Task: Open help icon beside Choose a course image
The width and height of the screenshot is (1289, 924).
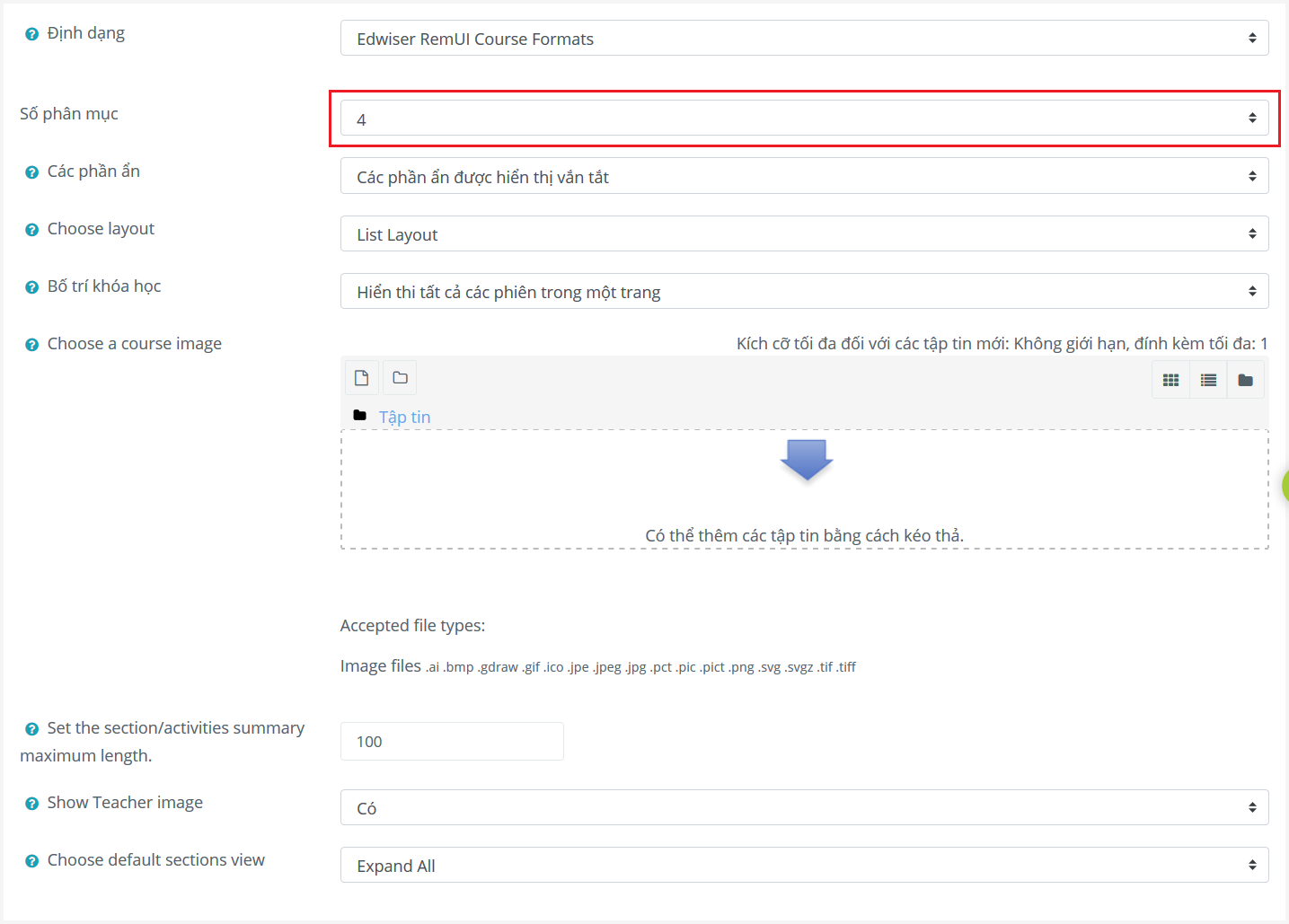Action: pyautogui.click(x=31, y=345)
